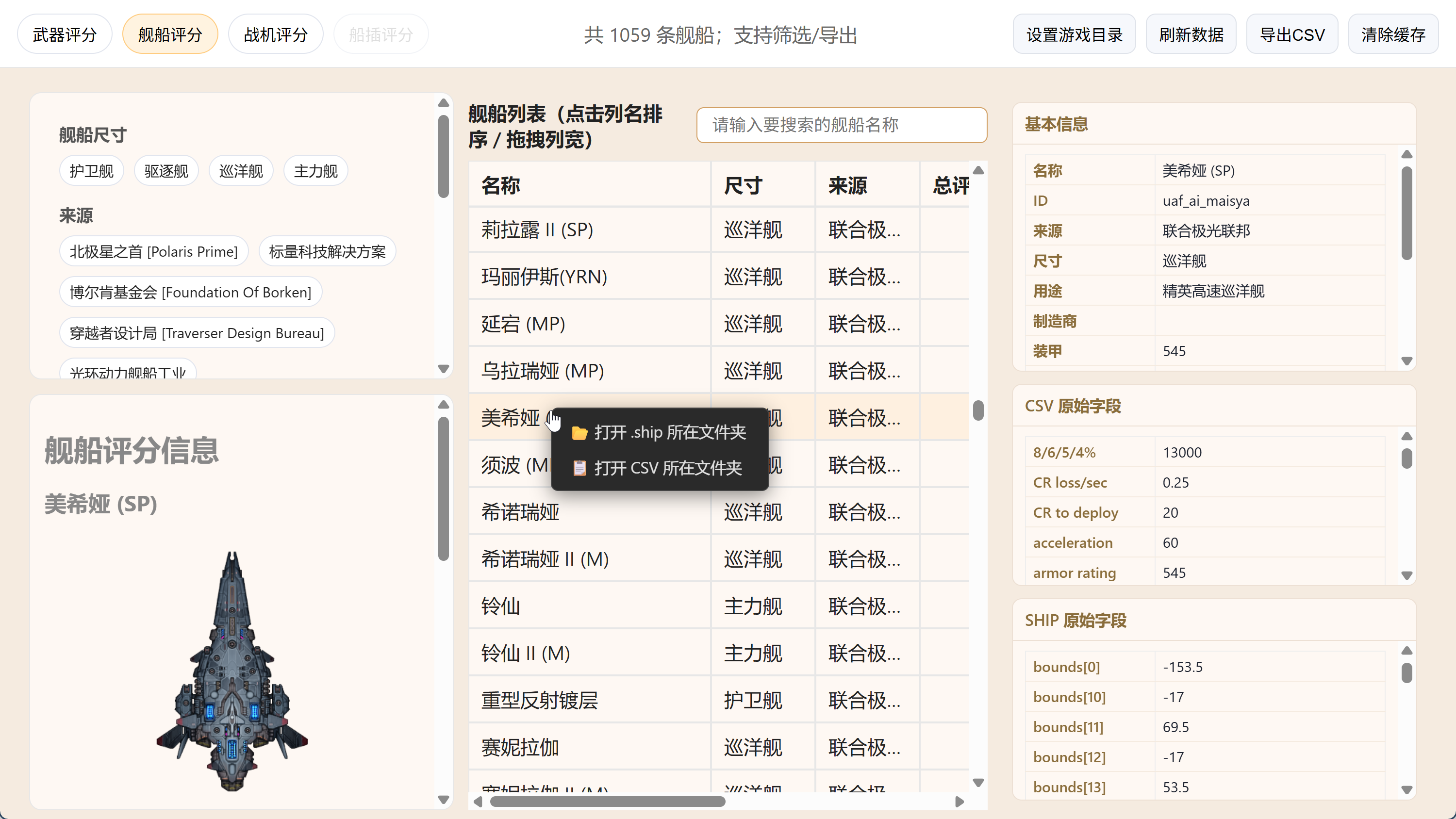Sort the list by the 尺寸 column
This screenshot has width=1456, height=819.
(x=743, y=185)
